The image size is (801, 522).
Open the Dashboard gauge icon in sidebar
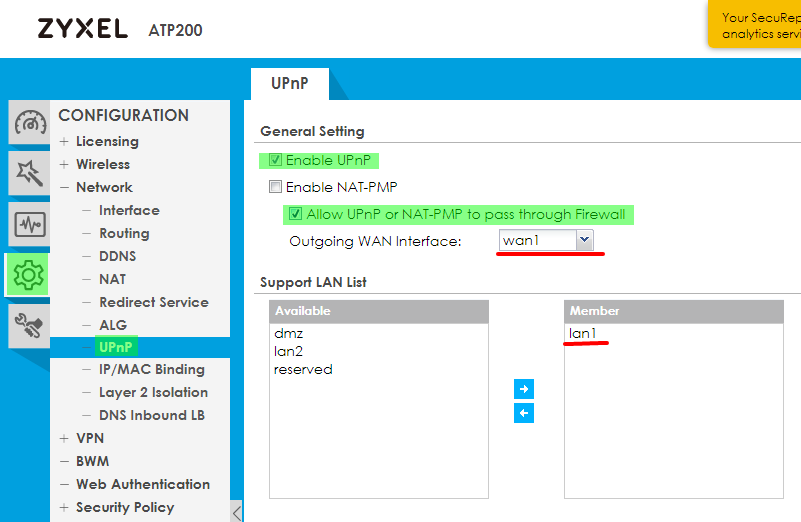click(x=29, y=124)
